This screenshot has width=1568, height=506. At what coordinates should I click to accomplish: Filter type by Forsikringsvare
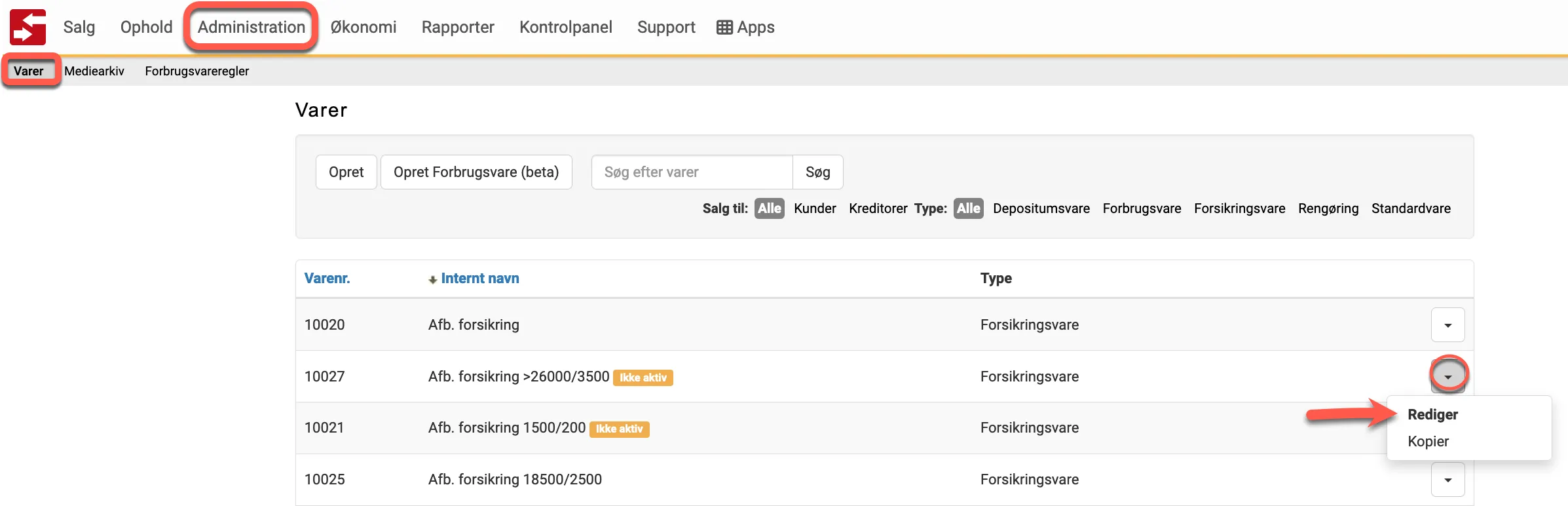click(1239, 208)
